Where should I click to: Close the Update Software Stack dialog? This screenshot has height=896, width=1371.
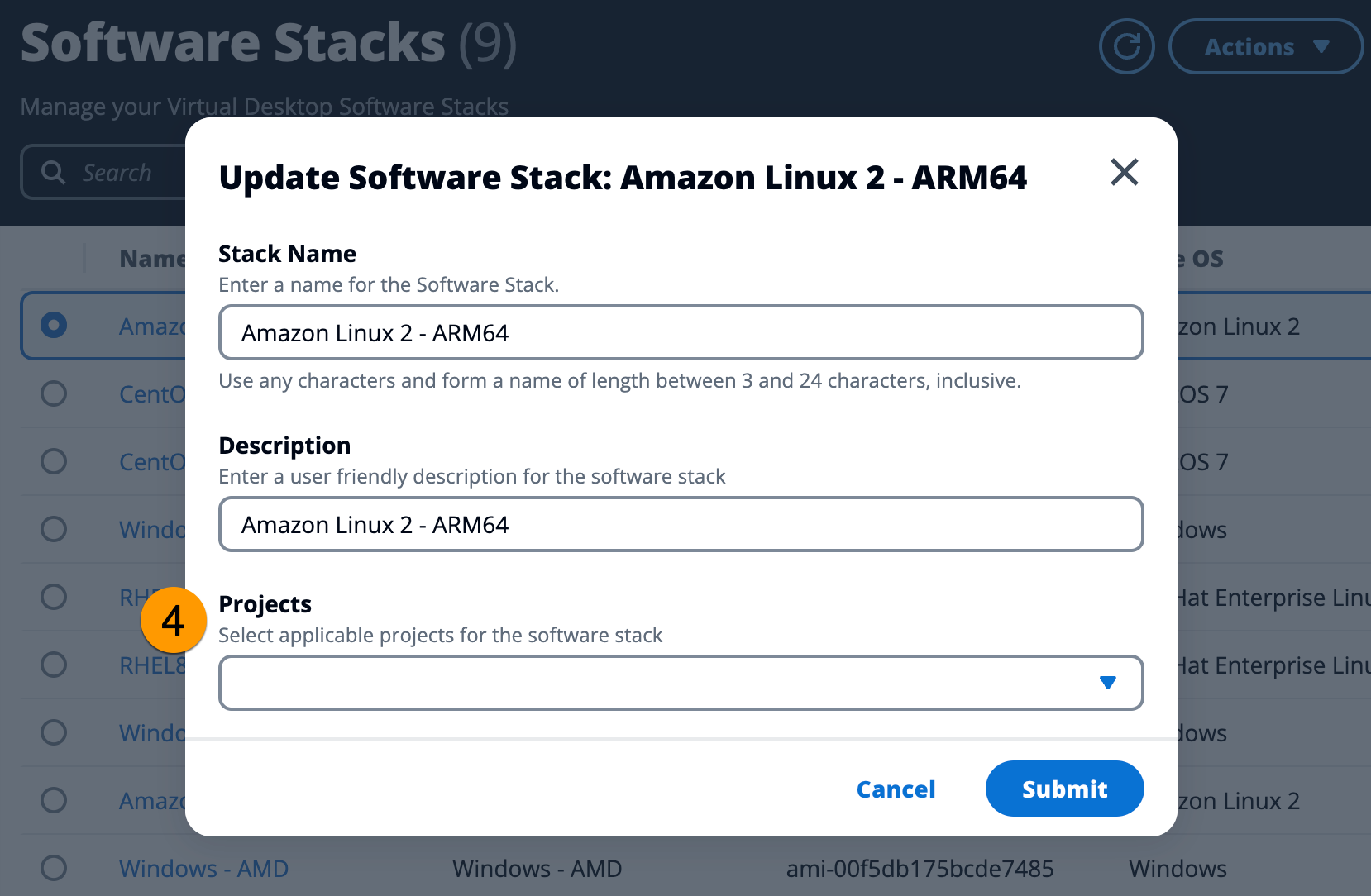point(1125,172)
